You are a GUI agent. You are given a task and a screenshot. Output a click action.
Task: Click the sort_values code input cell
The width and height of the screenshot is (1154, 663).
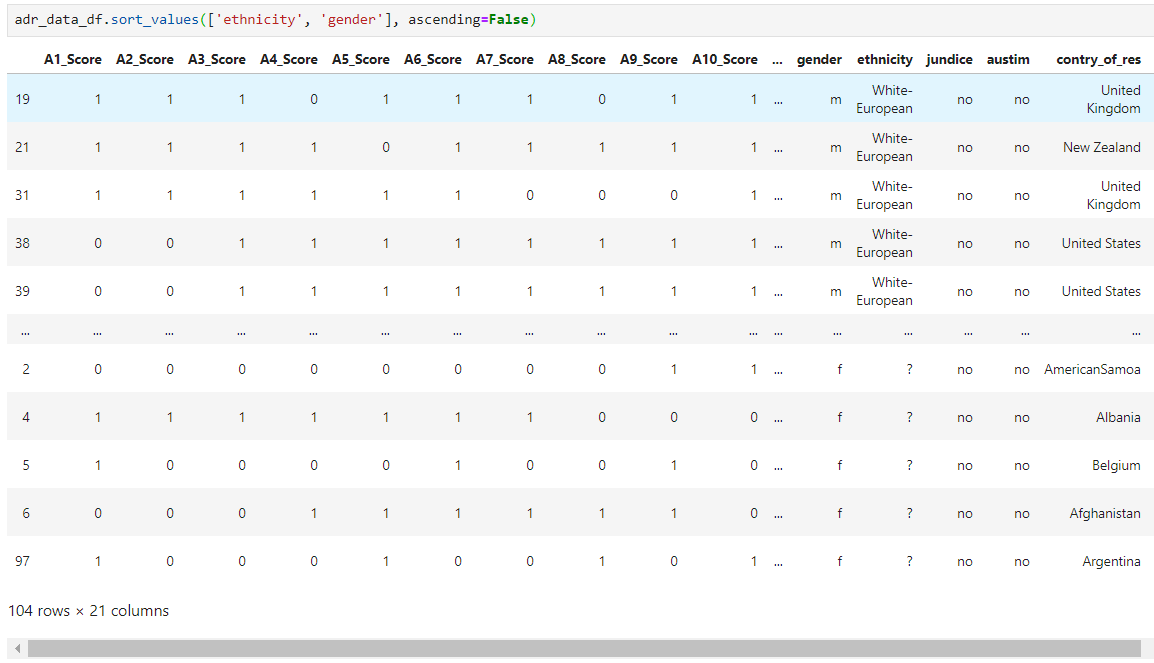pyautogui.click(x=580, y=20)
